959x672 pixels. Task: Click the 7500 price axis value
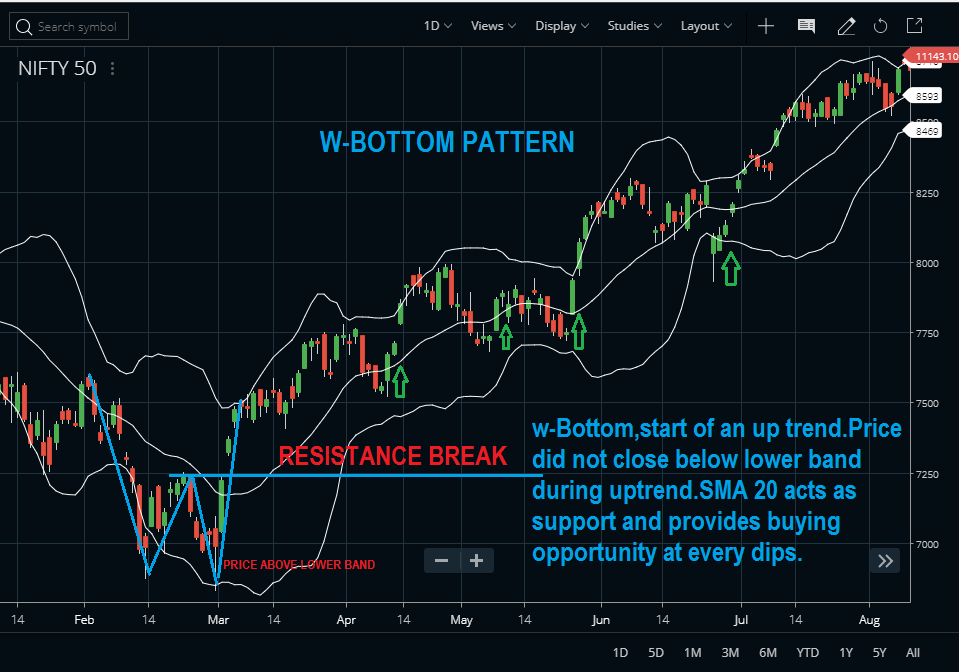pyautogui.click(x=927, y=404)
